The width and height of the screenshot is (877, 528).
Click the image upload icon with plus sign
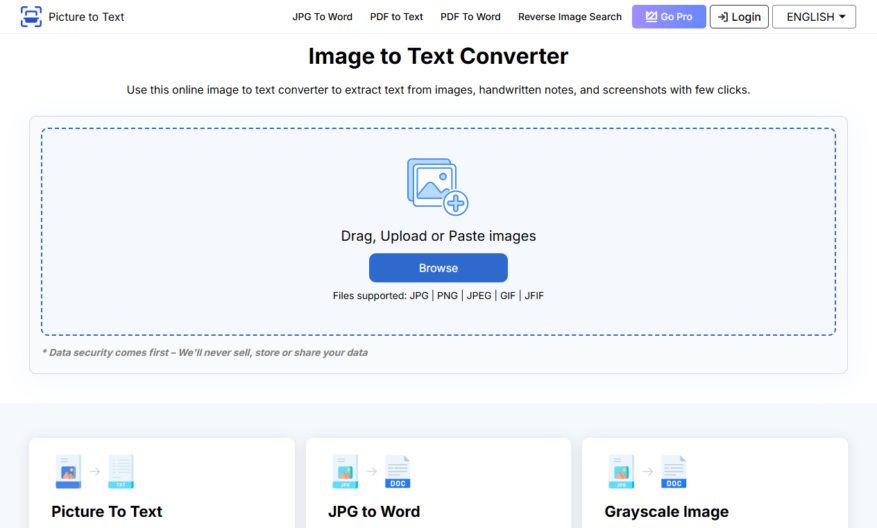pos(437,187)
